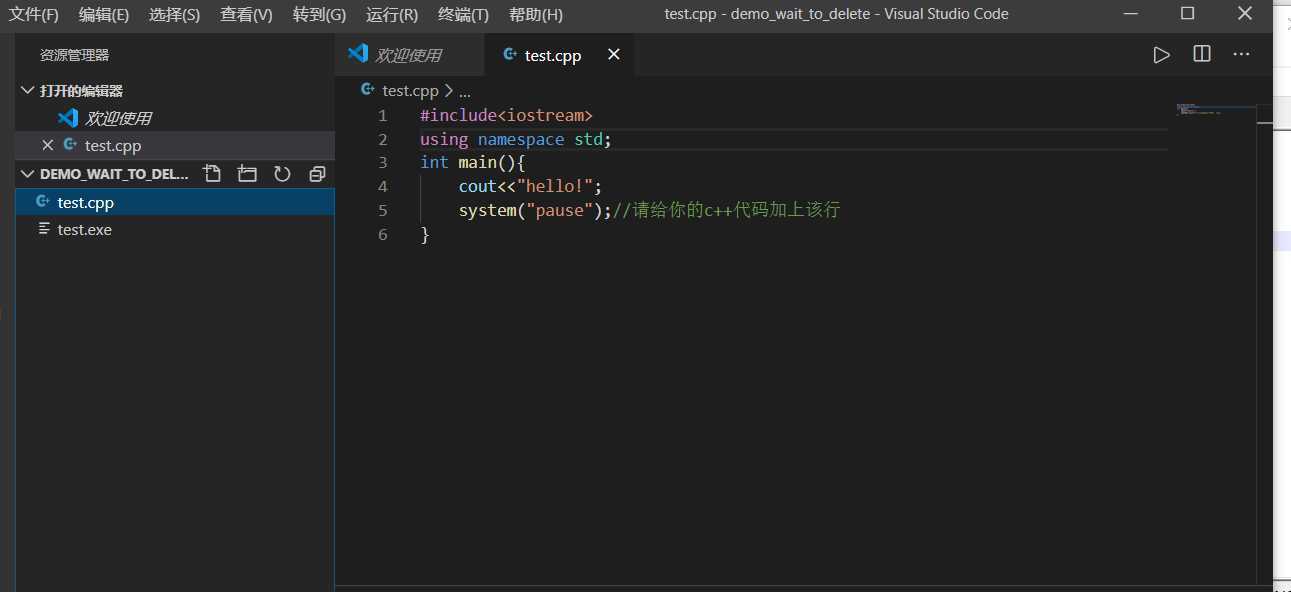The image size is (1291, 592).
Task: Split the editor to the right
Action: point(1202,54)
